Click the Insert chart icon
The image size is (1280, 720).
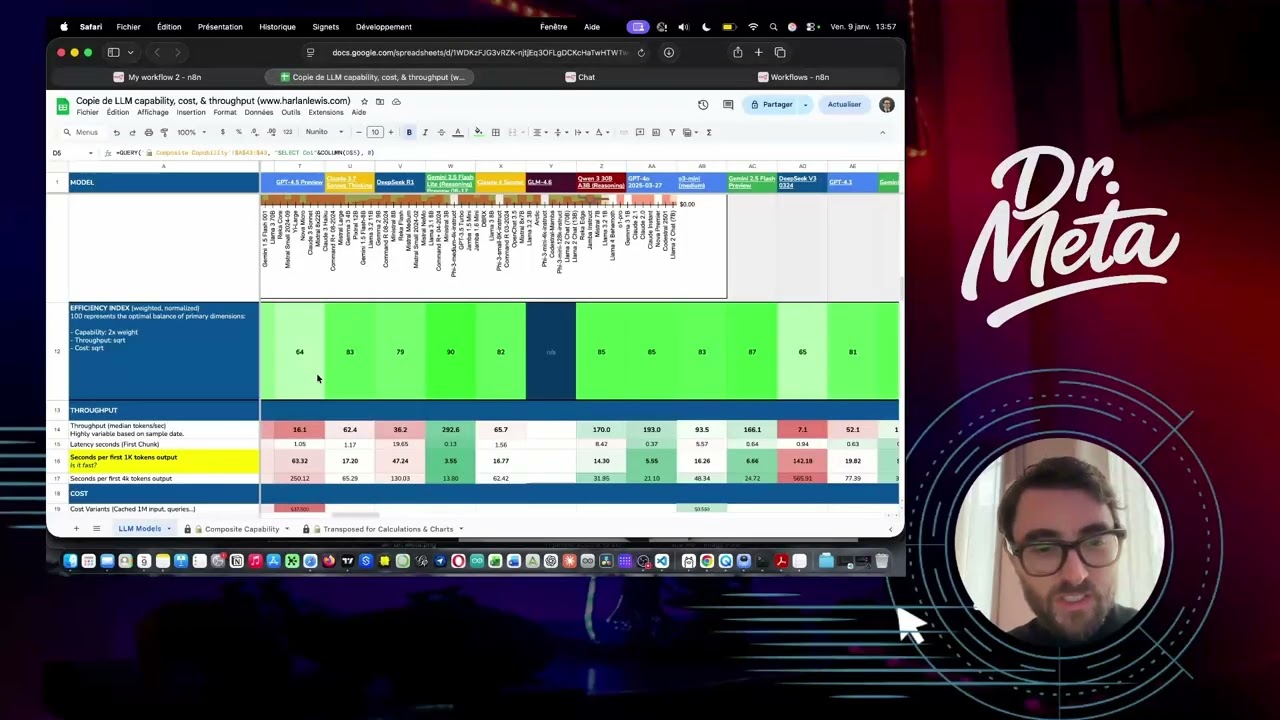pyautogui.click(x=656, y=132)
